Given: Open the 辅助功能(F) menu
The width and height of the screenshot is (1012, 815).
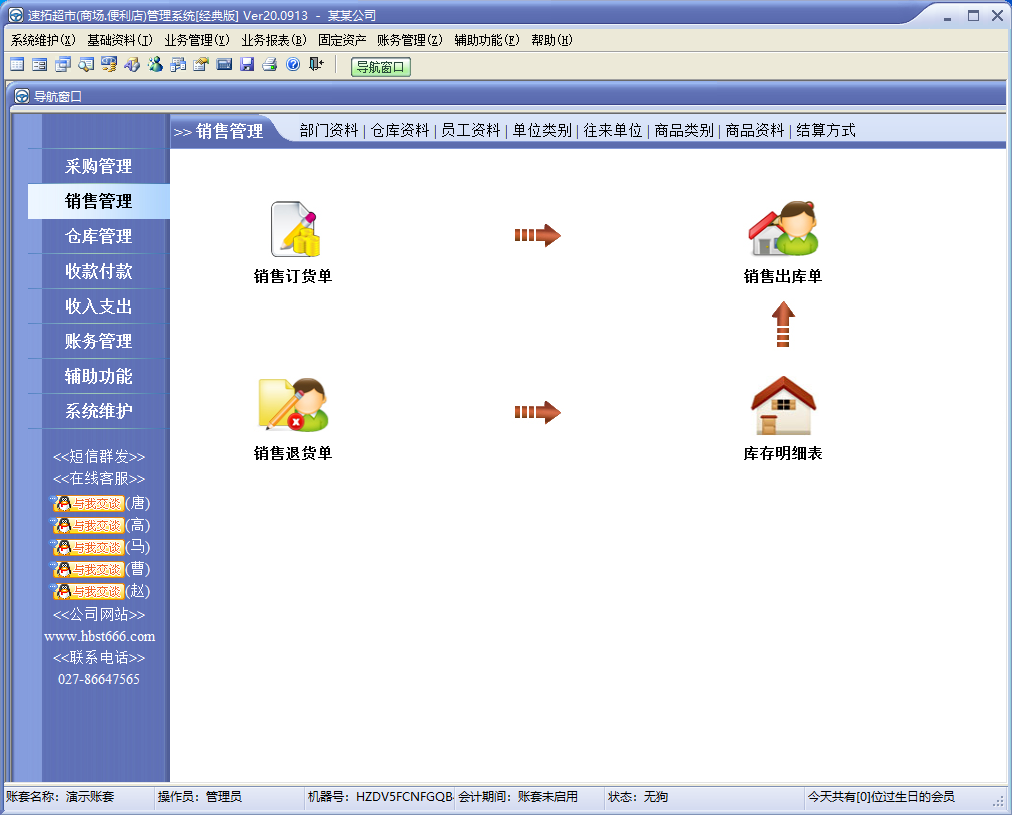Looking at the screenshot, I should click(x=487, y=40).
